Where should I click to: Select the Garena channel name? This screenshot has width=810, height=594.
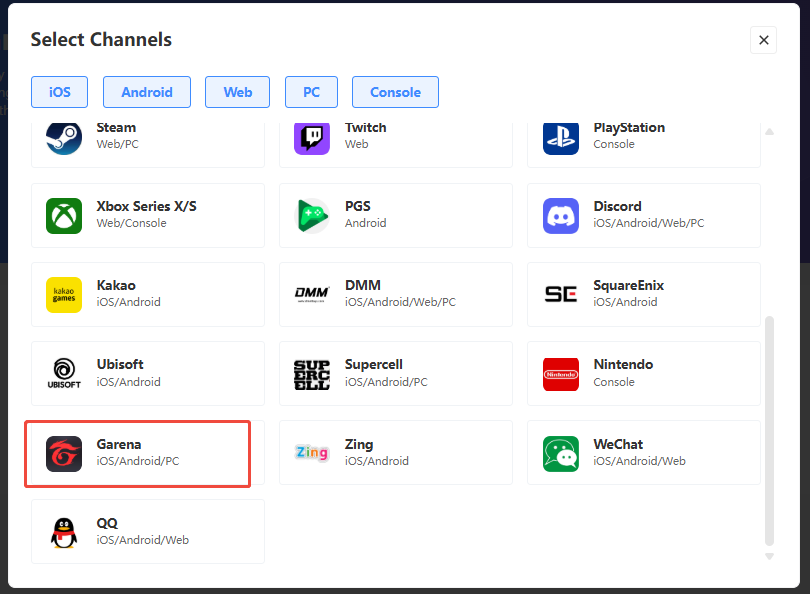[119, 444]
